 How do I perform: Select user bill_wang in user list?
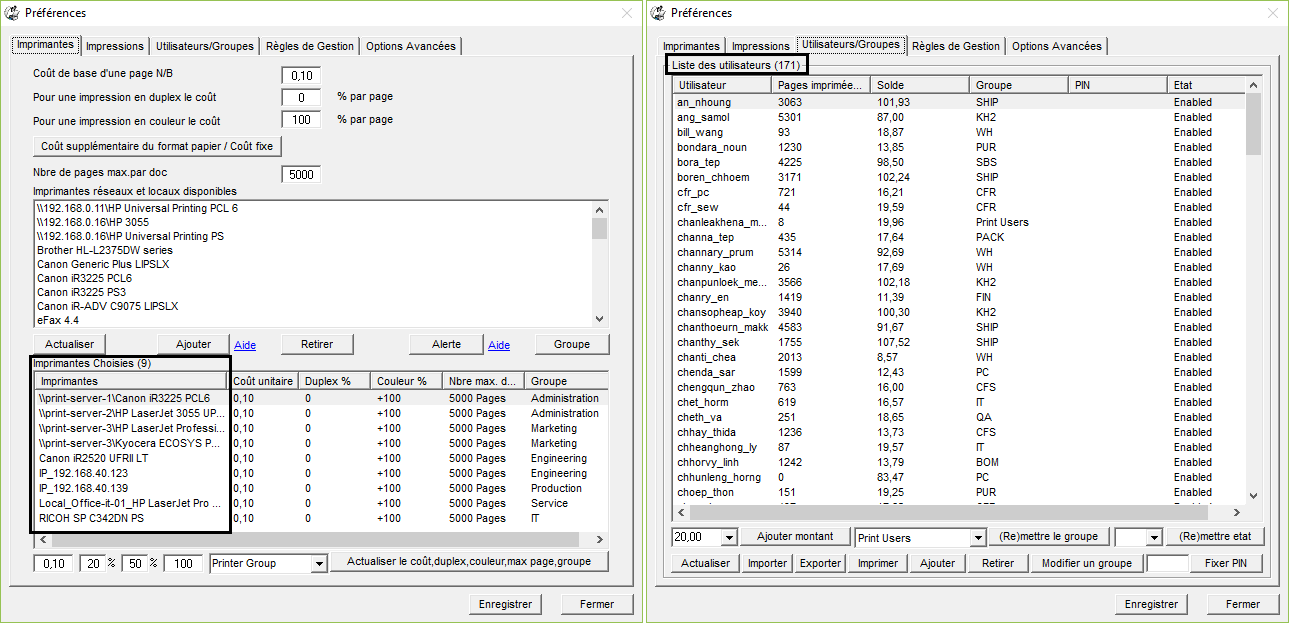(959, 132)
